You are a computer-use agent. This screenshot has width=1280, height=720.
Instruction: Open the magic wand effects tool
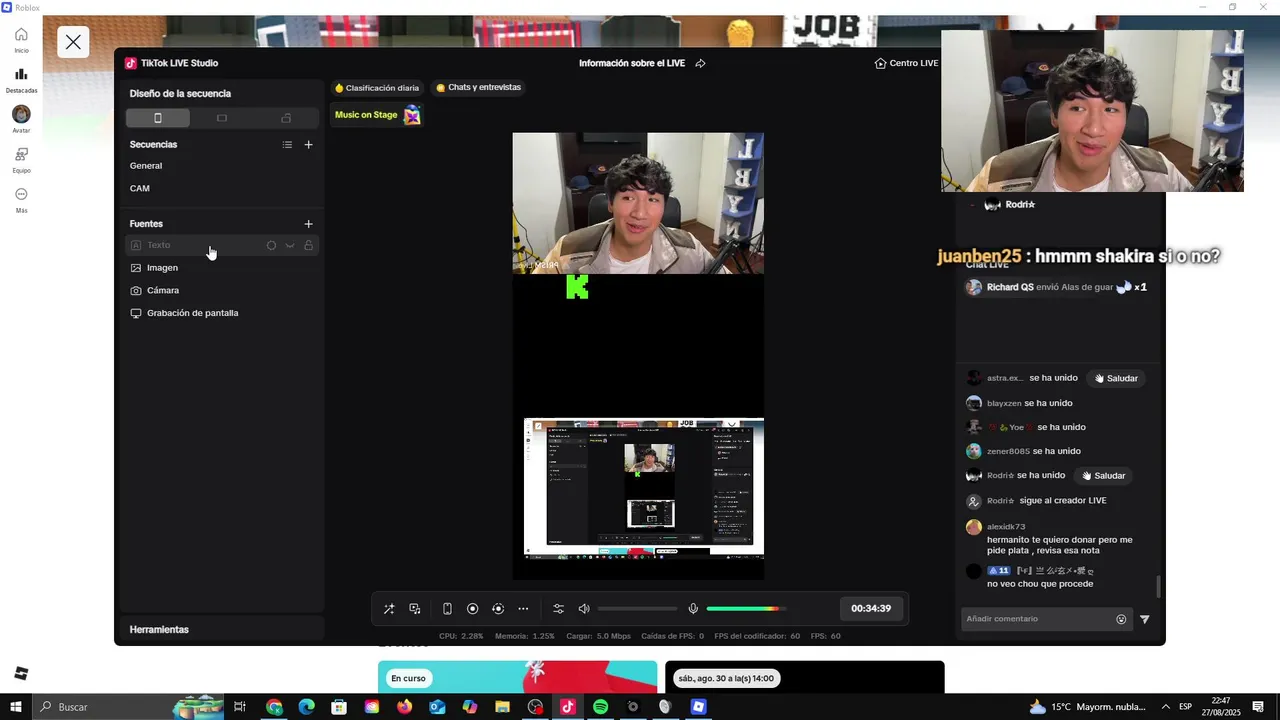[x=389, y=608]
